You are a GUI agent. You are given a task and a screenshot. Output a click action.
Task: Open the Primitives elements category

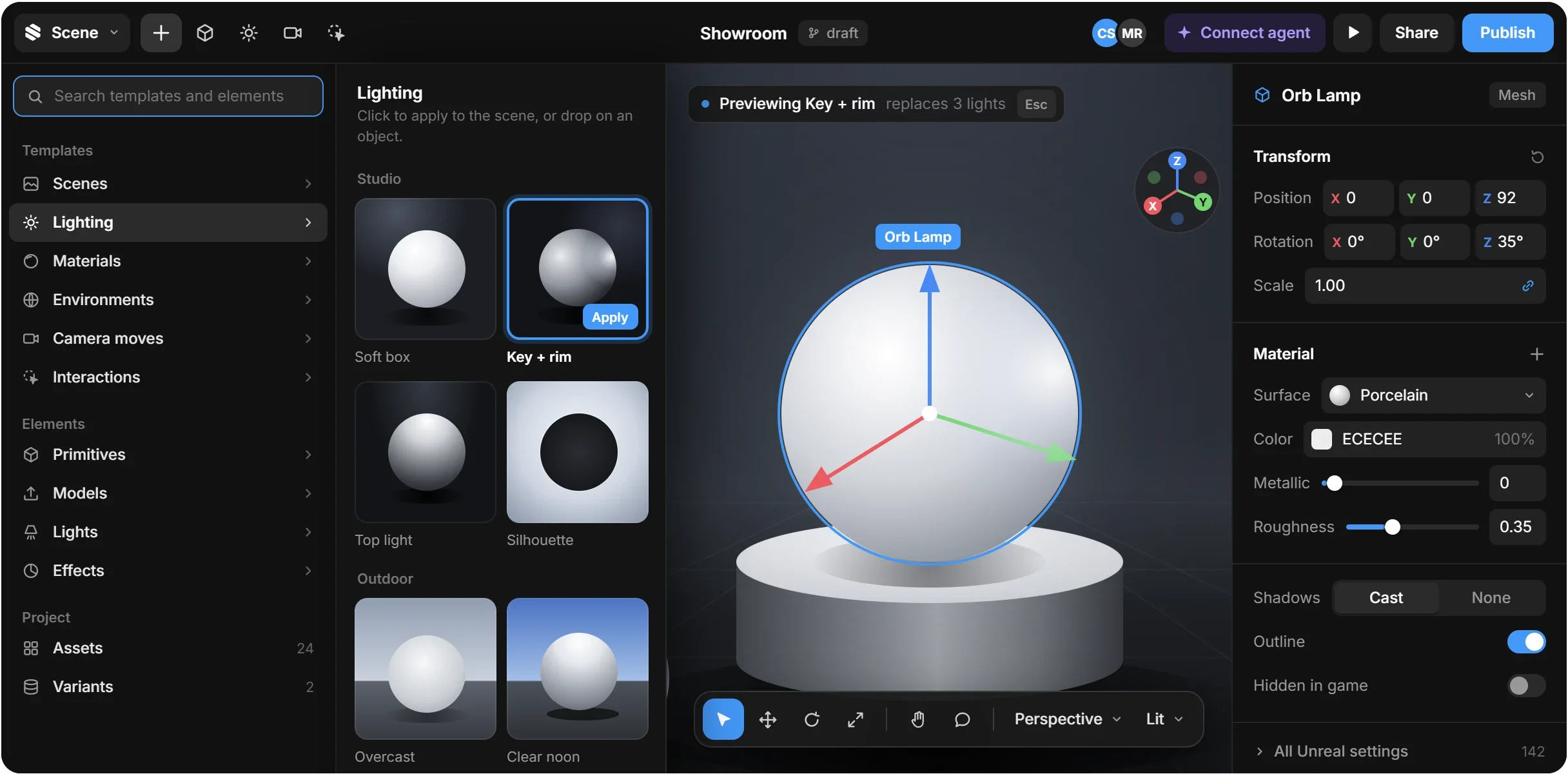point(168,455)
